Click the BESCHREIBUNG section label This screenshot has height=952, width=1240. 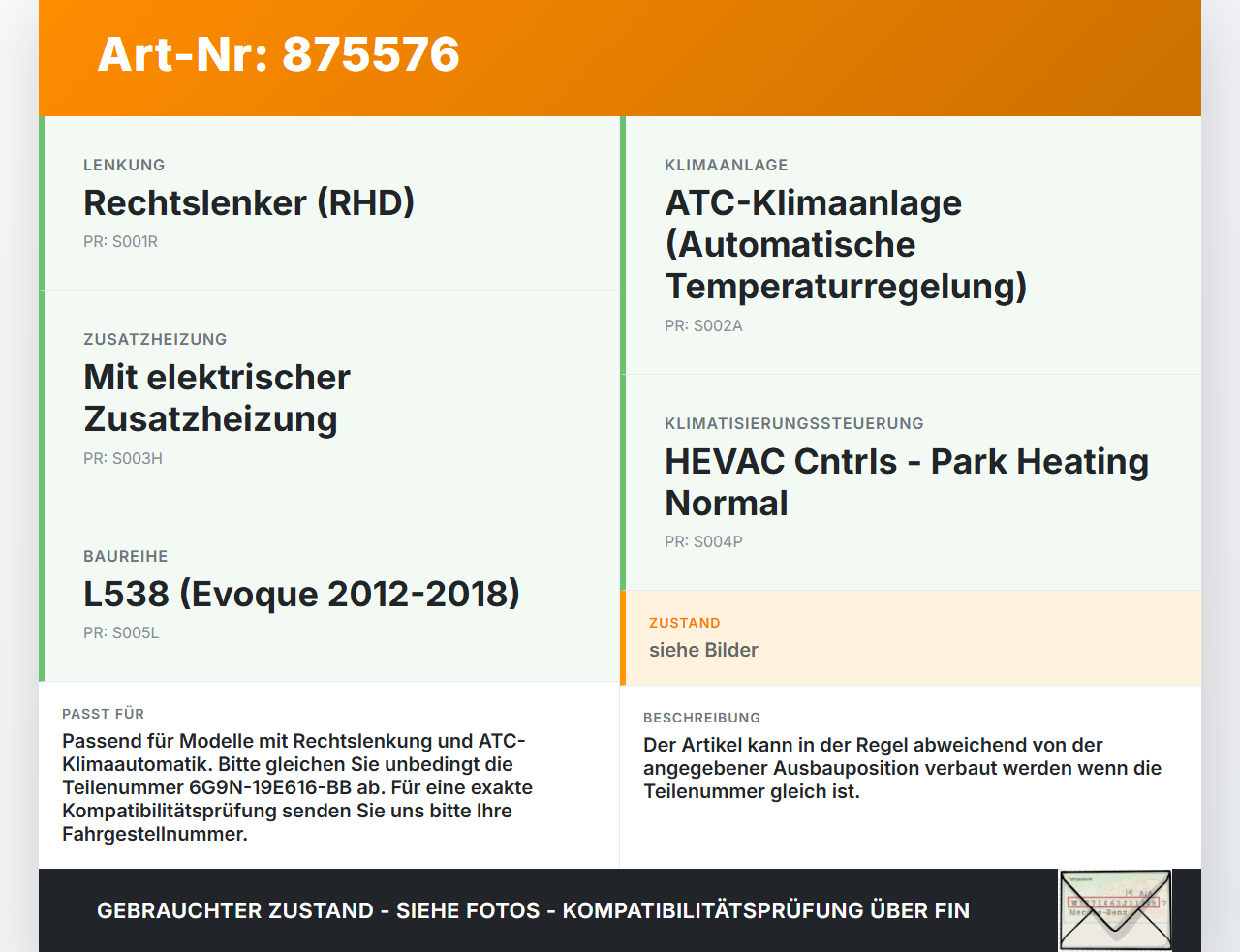click(x=701, y=718)
